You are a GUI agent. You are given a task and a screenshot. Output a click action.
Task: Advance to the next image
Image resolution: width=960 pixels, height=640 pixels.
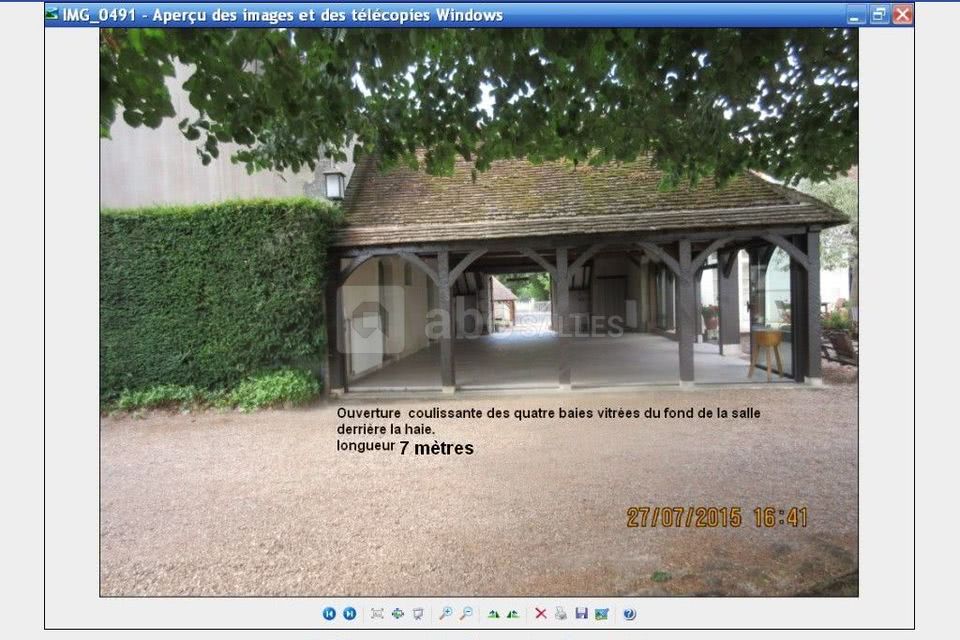(349, 614)
